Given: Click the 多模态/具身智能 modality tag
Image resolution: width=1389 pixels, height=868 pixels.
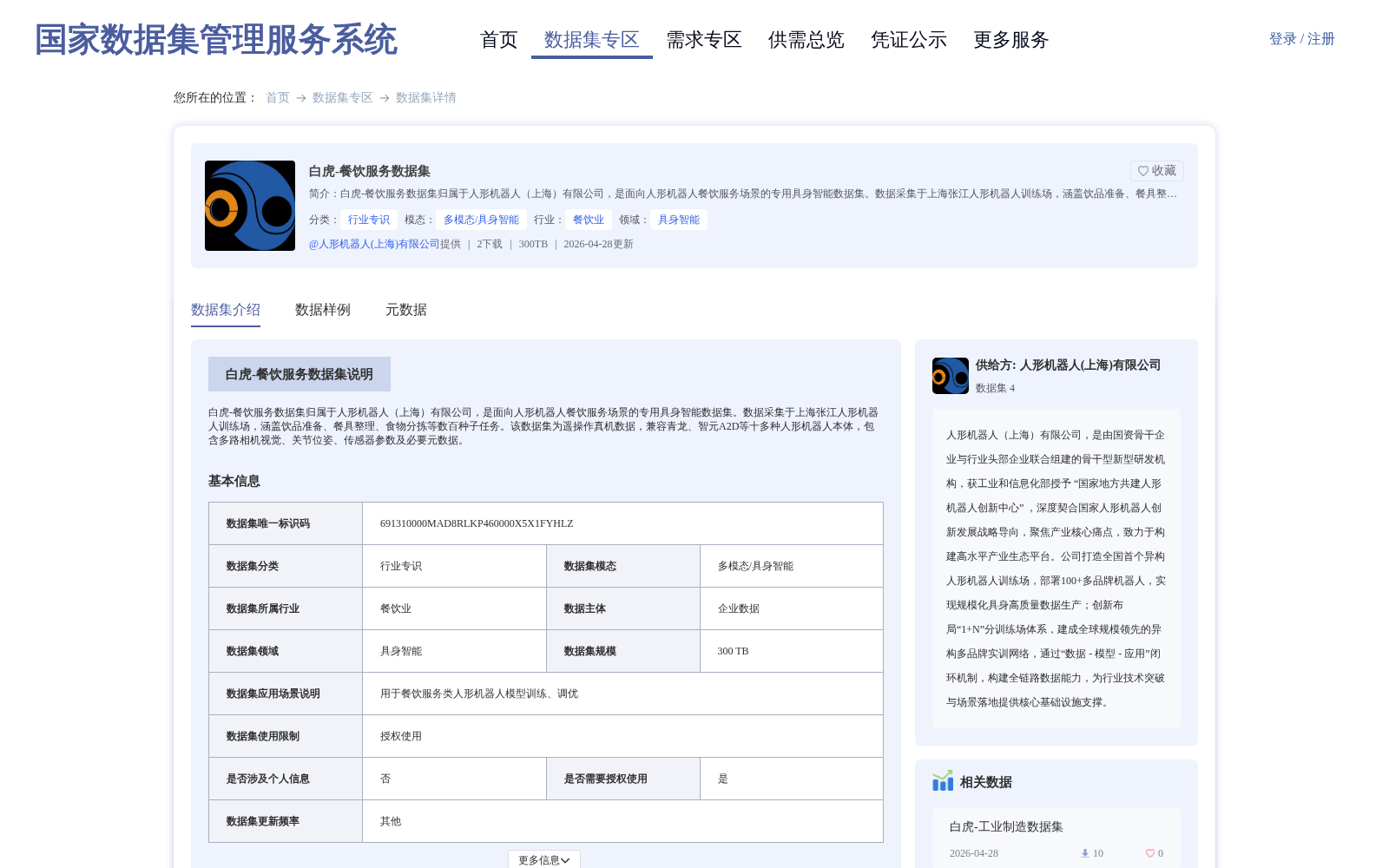Looking at the screenshot, I should pyautogui.click(x=481, y=220).
